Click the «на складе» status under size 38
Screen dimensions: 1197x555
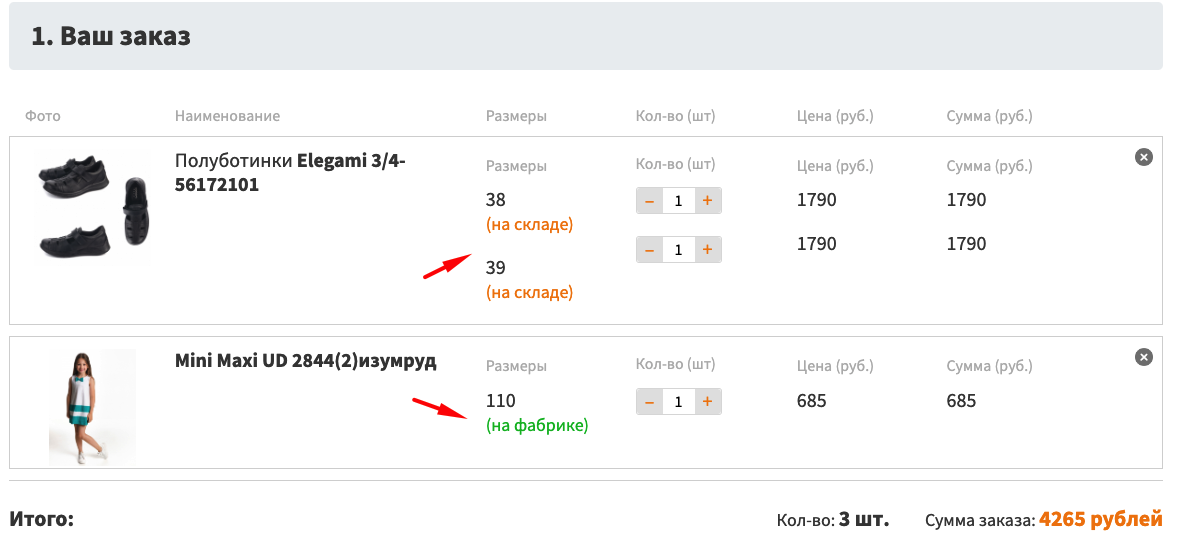click(x=529, y=225)
